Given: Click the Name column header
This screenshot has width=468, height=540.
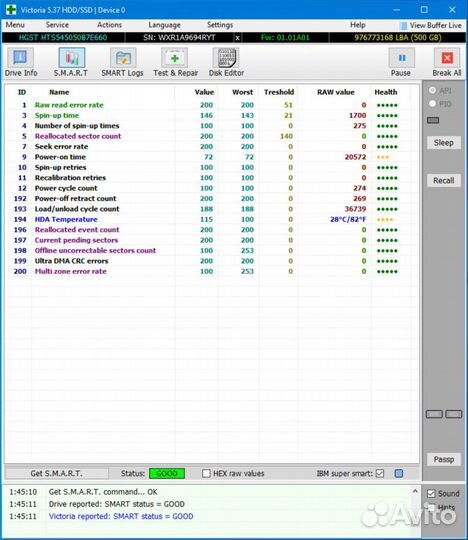Looking at the screenshot, I should (59, 92).
